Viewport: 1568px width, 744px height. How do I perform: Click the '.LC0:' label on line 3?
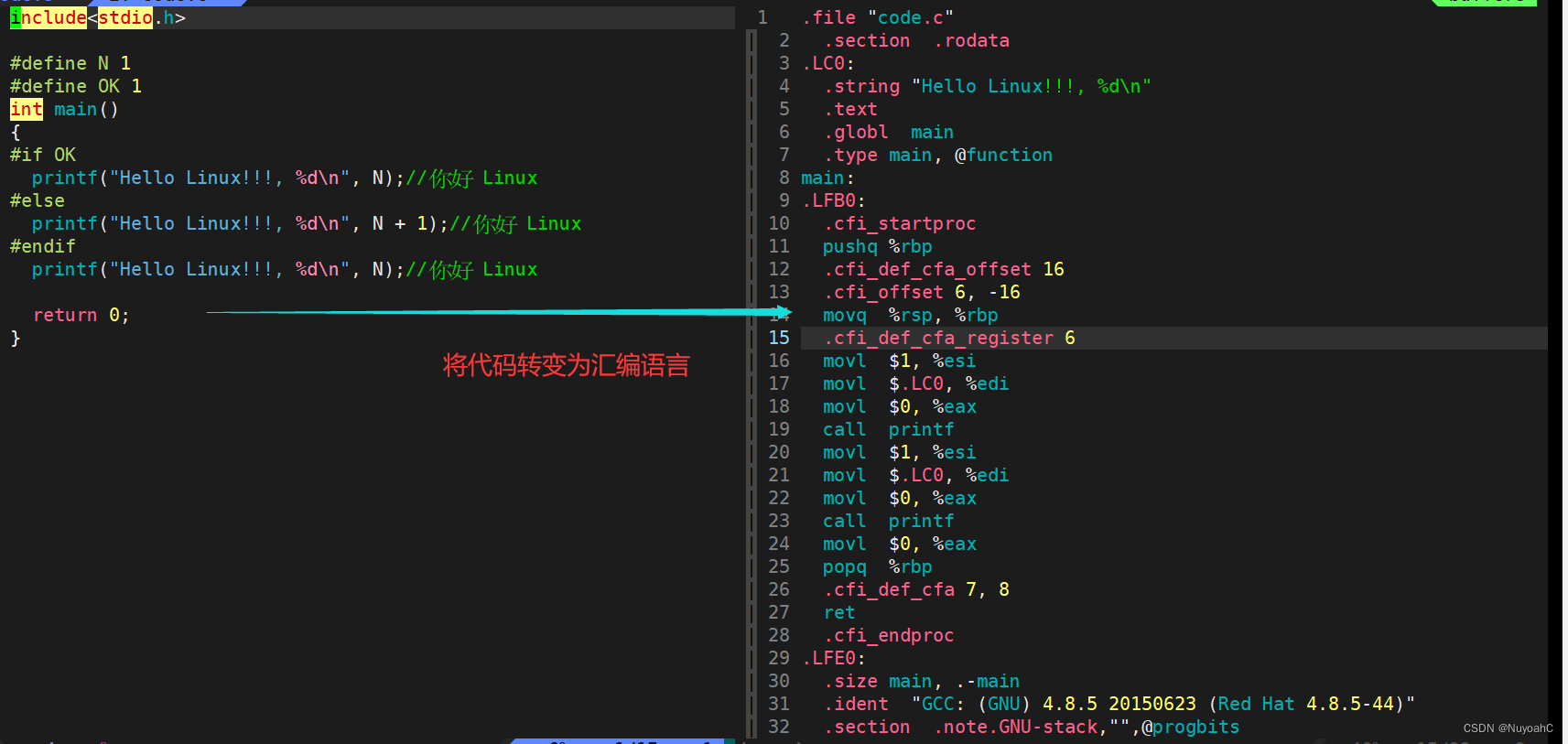click(828, 63)
